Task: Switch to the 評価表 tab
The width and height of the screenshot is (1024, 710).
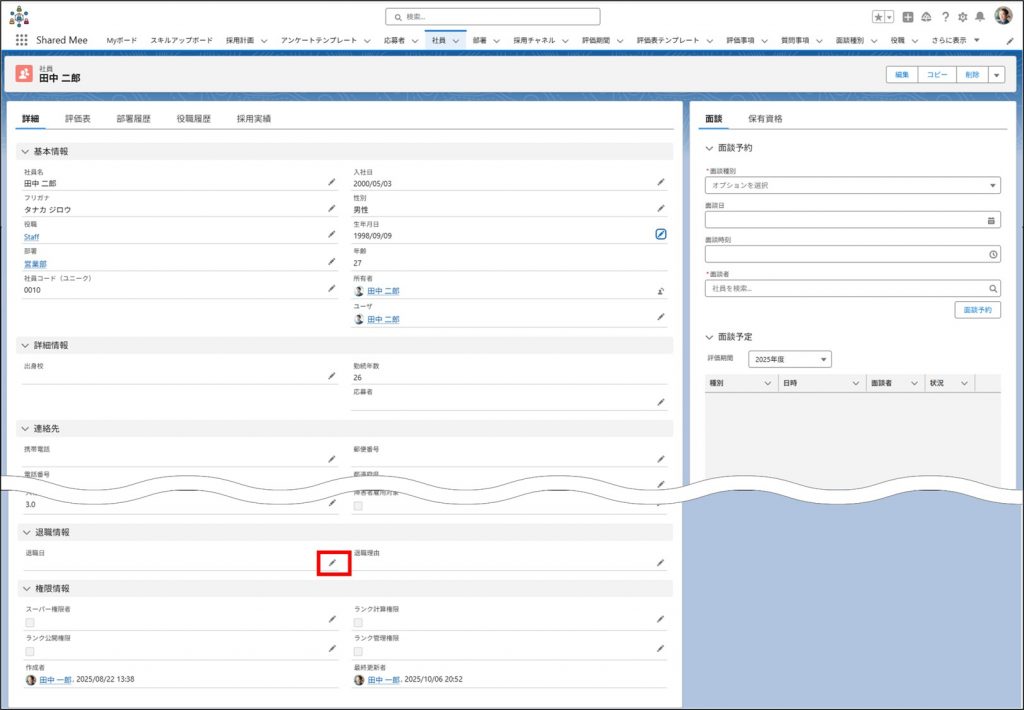Action: coord(78,118)
